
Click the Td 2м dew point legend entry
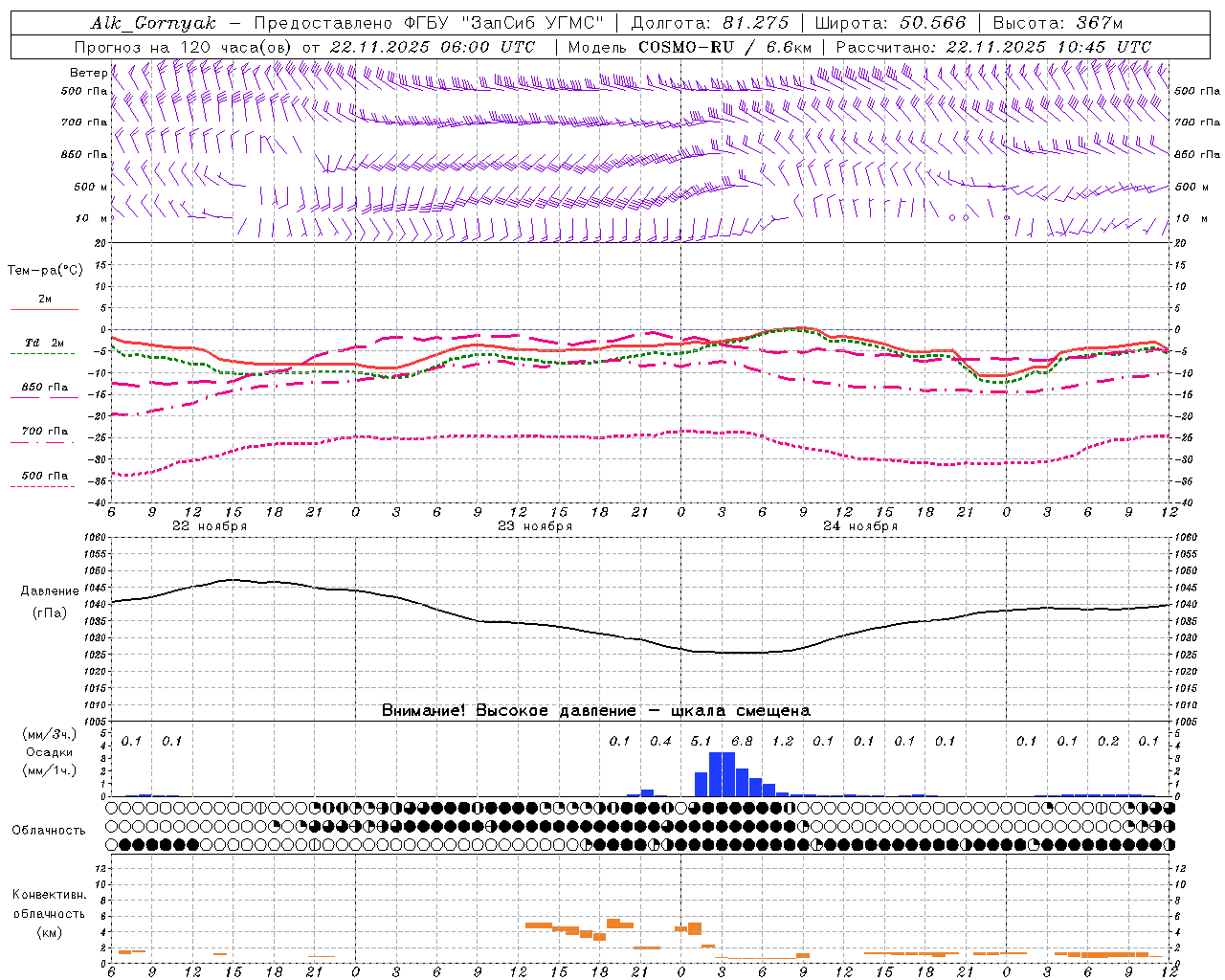(44, 343)
